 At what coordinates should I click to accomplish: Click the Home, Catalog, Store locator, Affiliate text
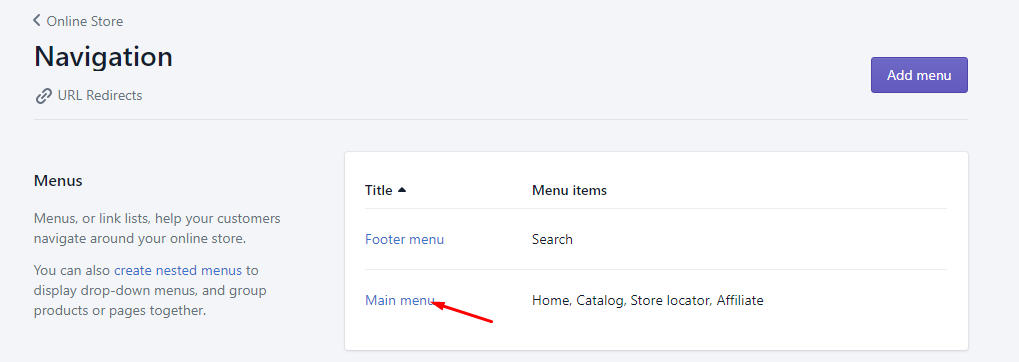(648, 300)
